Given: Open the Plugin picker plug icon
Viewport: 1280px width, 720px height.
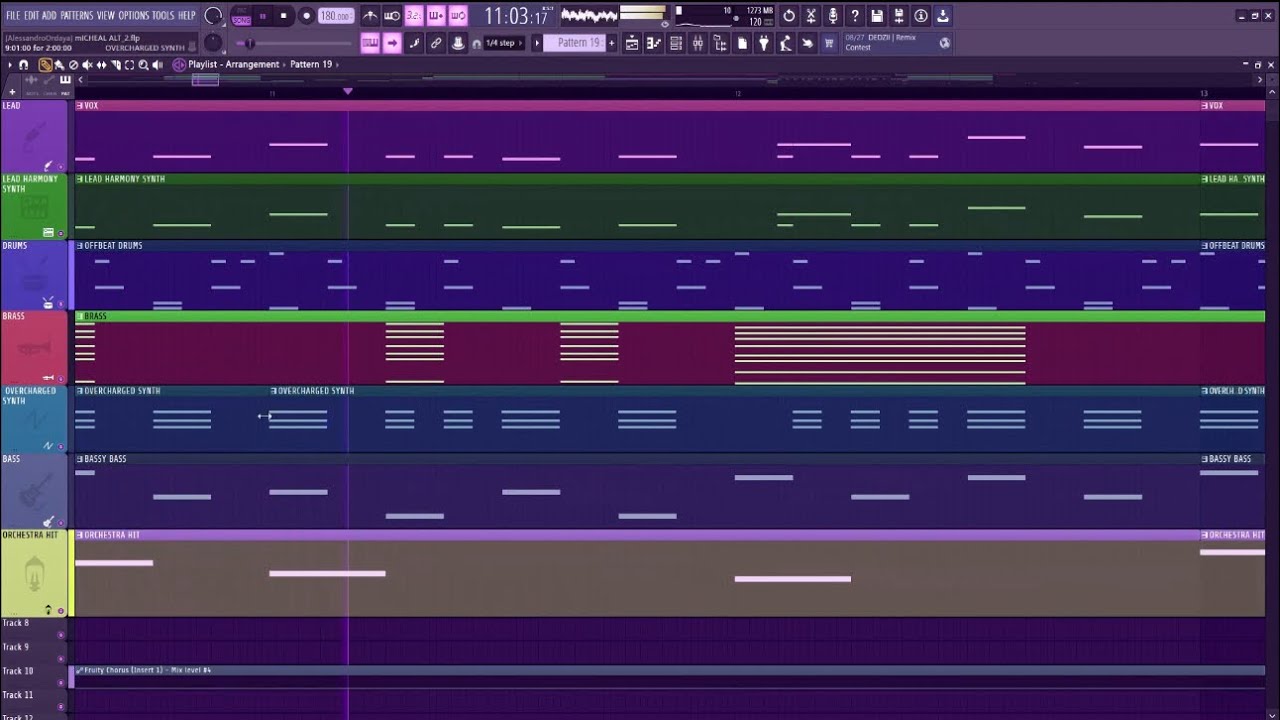Looking at the screenshot, I should (x=764, y=43).
